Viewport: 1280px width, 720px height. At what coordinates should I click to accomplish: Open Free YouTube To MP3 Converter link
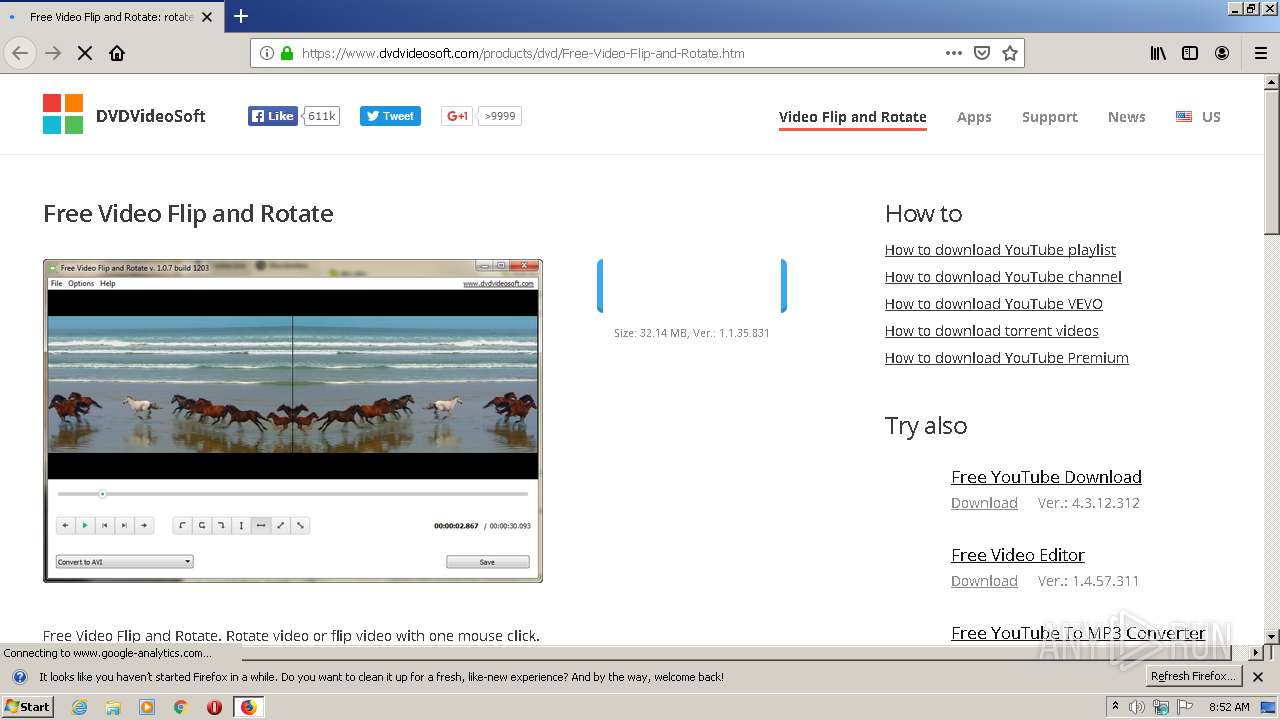(1078, 633)
